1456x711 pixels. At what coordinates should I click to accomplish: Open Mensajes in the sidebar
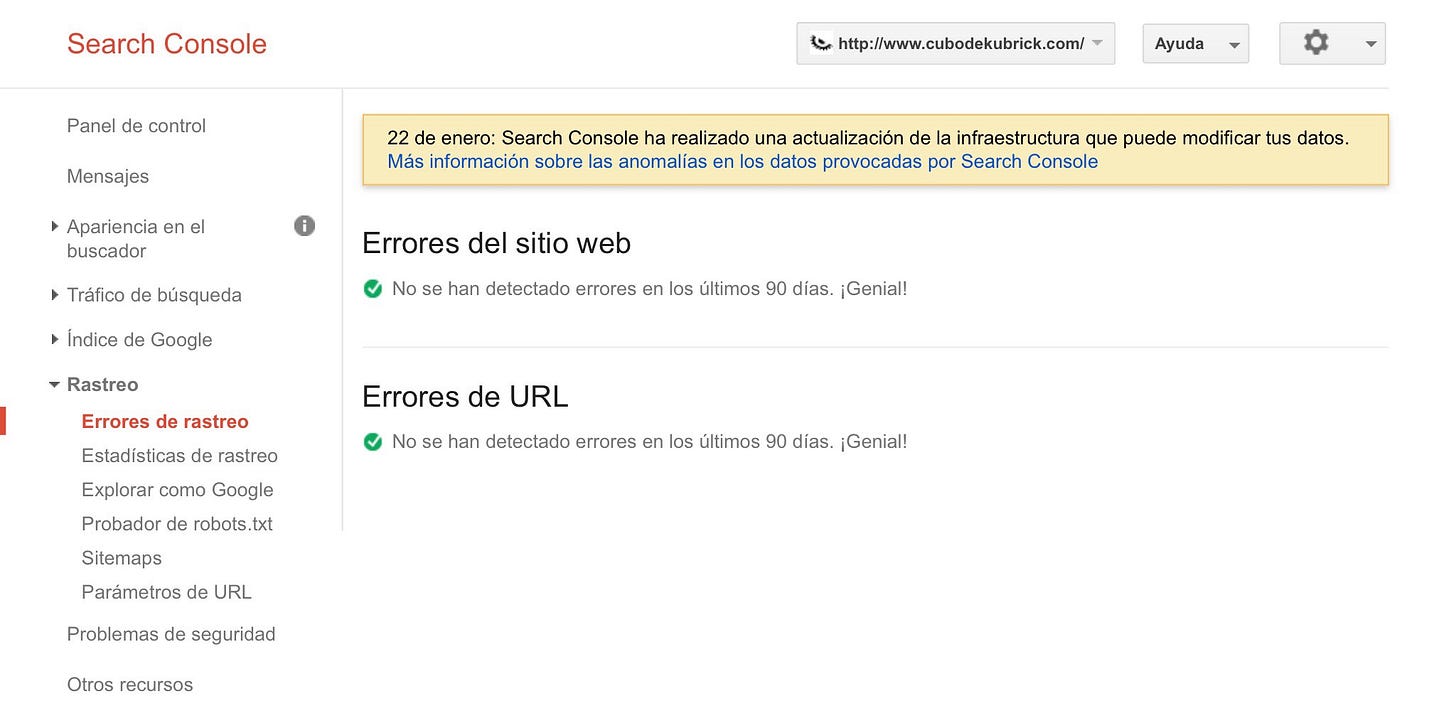pyautogui.click(x=108, y=176)
